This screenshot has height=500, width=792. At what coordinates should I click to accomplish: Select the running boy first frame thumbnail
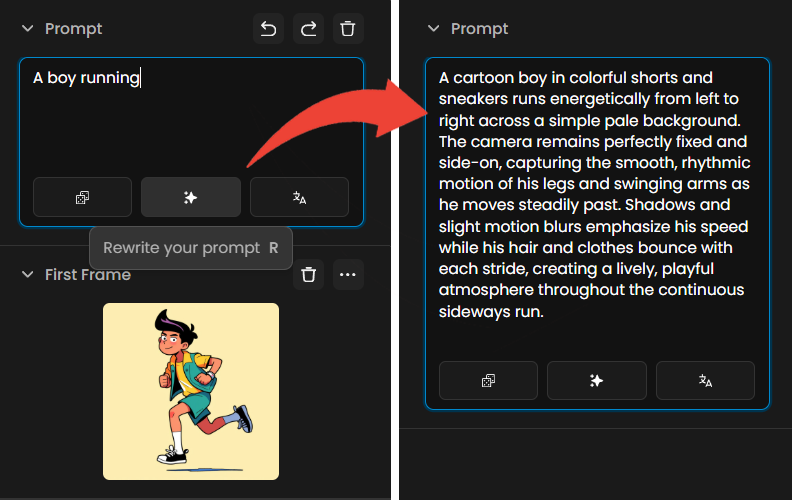click(191, 391)
